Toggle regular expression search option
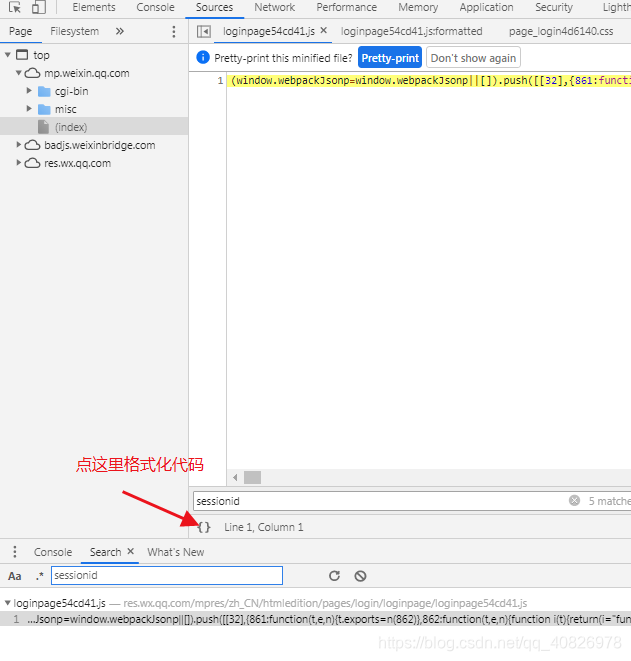The height and width of the screenshot is (661, 631). click(x=40, y=576)
